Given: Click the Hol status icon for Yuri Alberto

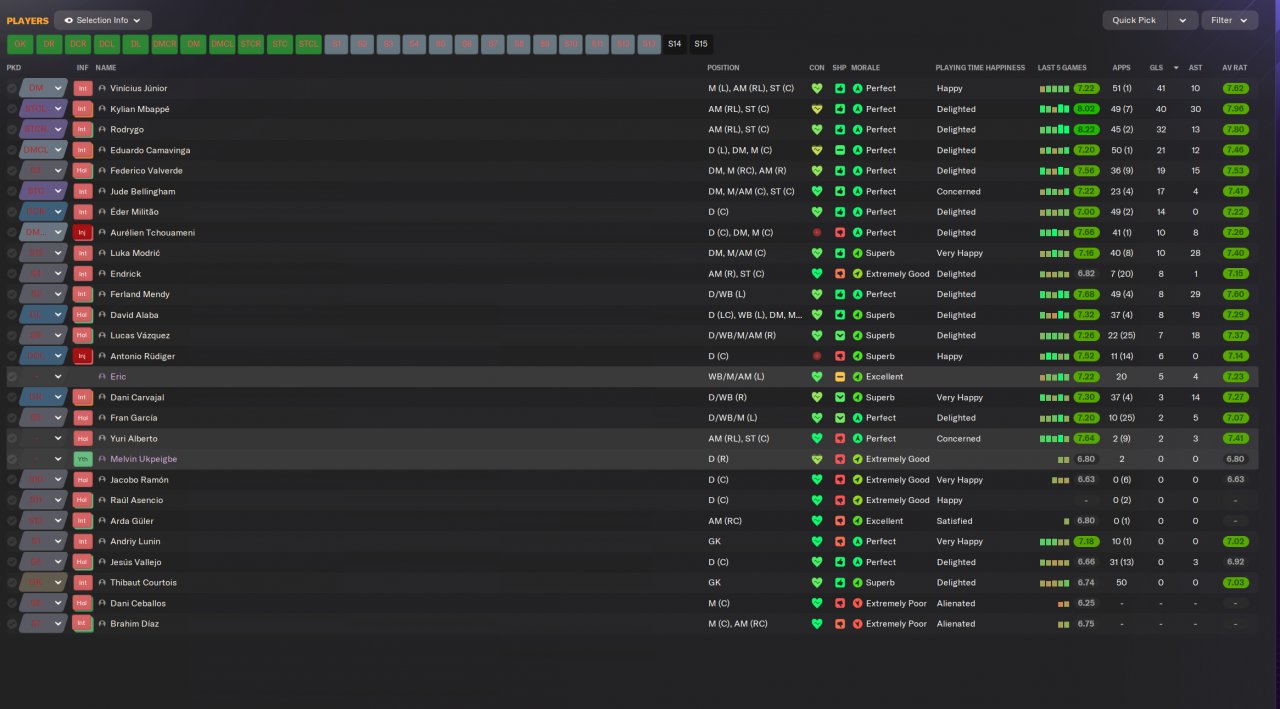Looking at the screenshot, I should [83, 439].
